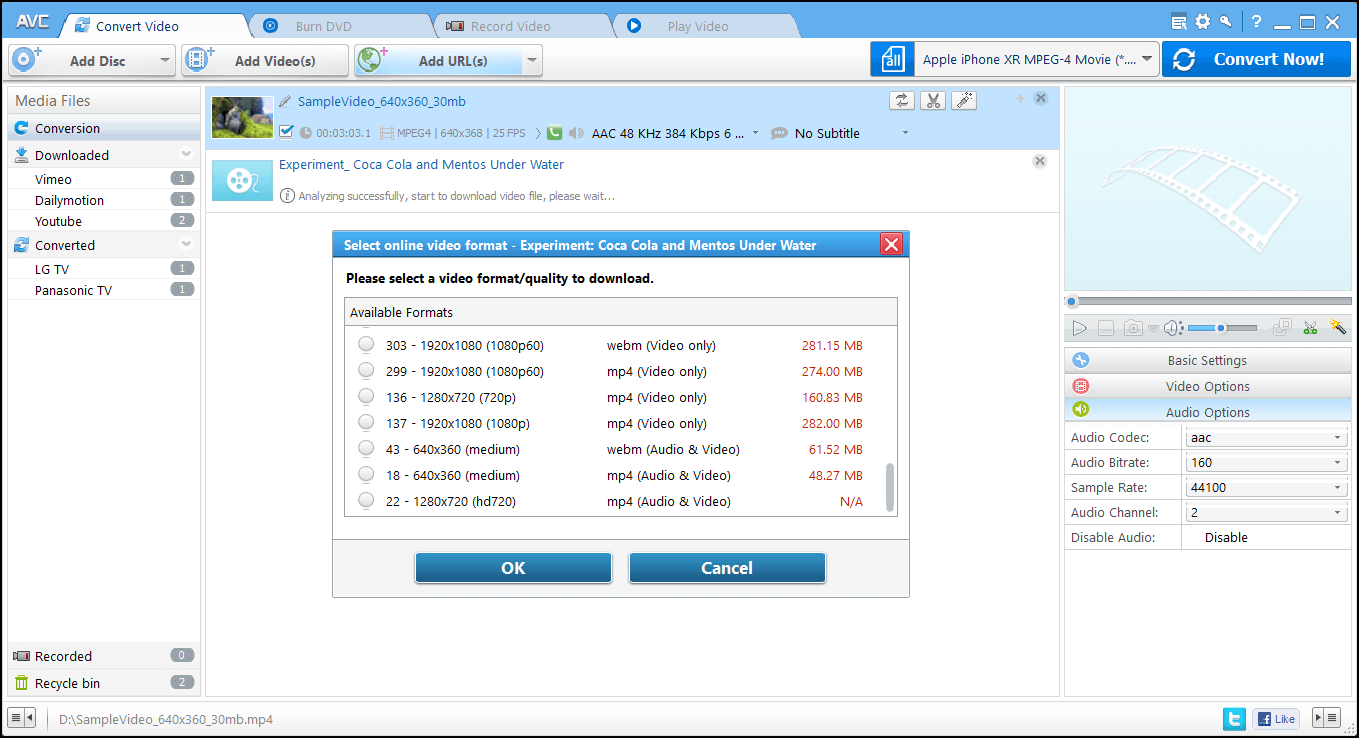Rename SampleVideo using the pencil icon

coord(285,102)
